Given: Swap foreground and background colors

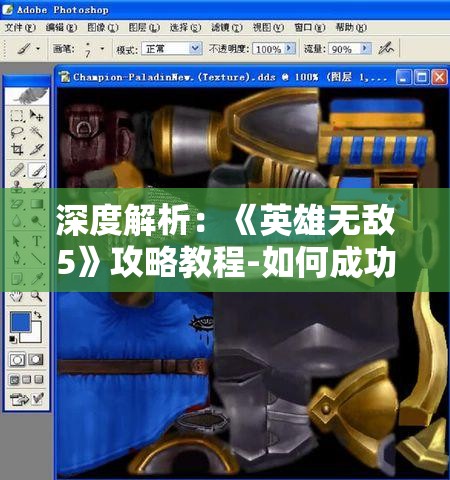Looking at the screenshot, I should tap(37, 315).
